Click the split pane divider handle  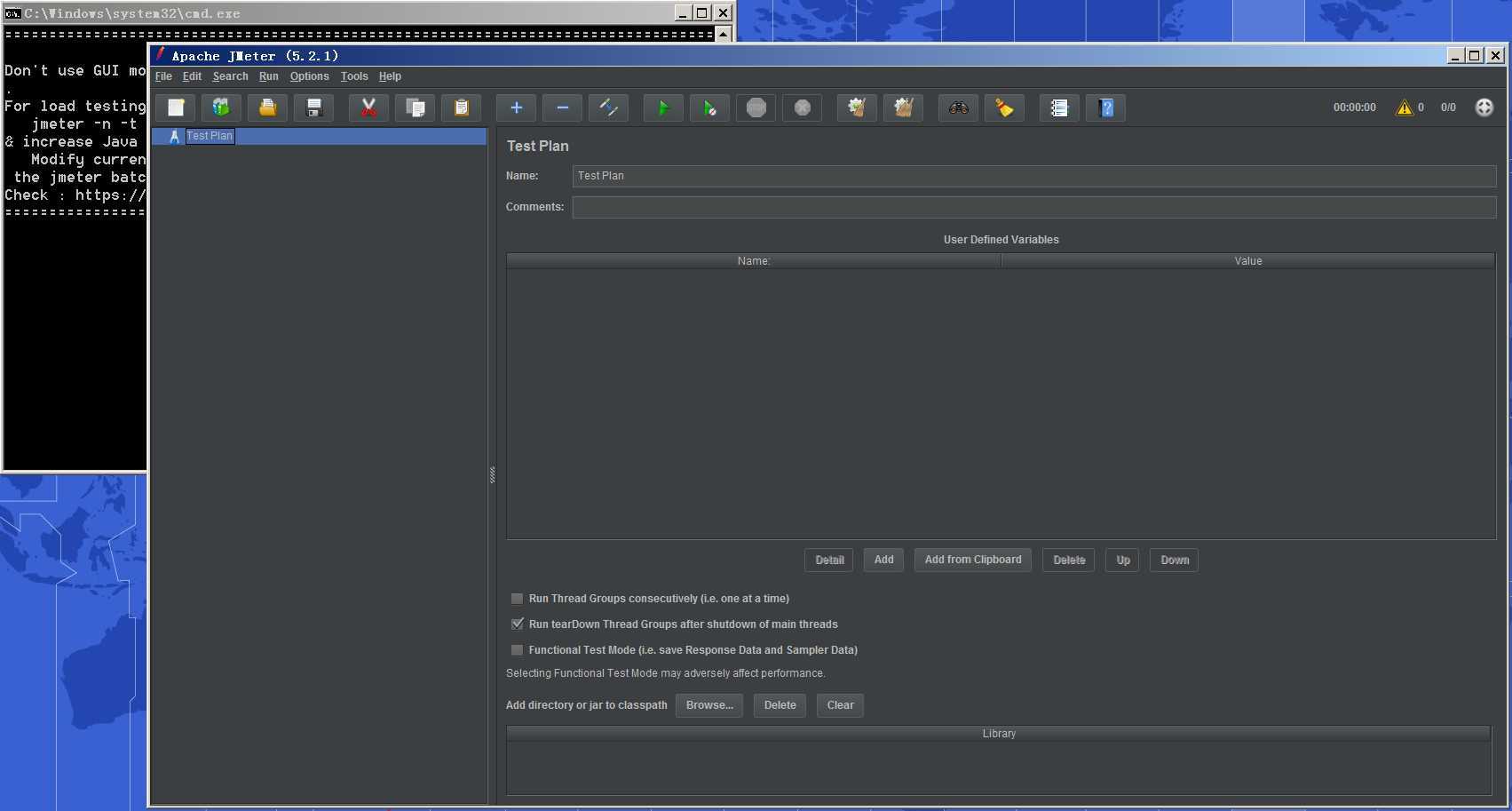pos(492,474)
